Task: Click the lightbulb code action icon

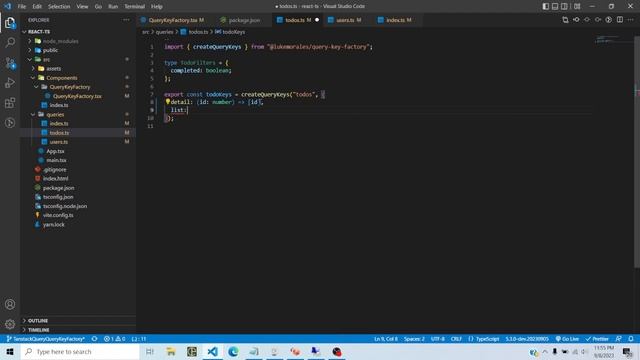Action: [167, 102]
